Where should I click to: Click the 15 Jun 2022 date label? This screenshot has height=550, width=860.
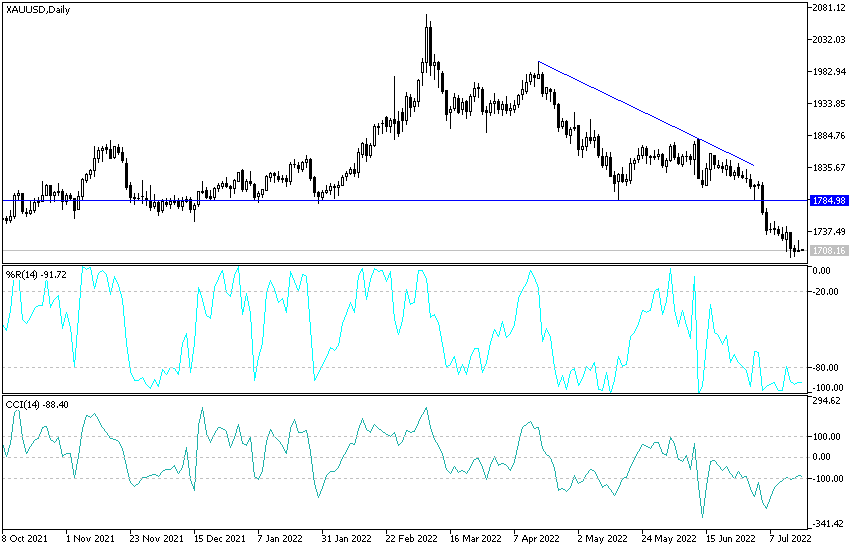(x=731, y=538)
